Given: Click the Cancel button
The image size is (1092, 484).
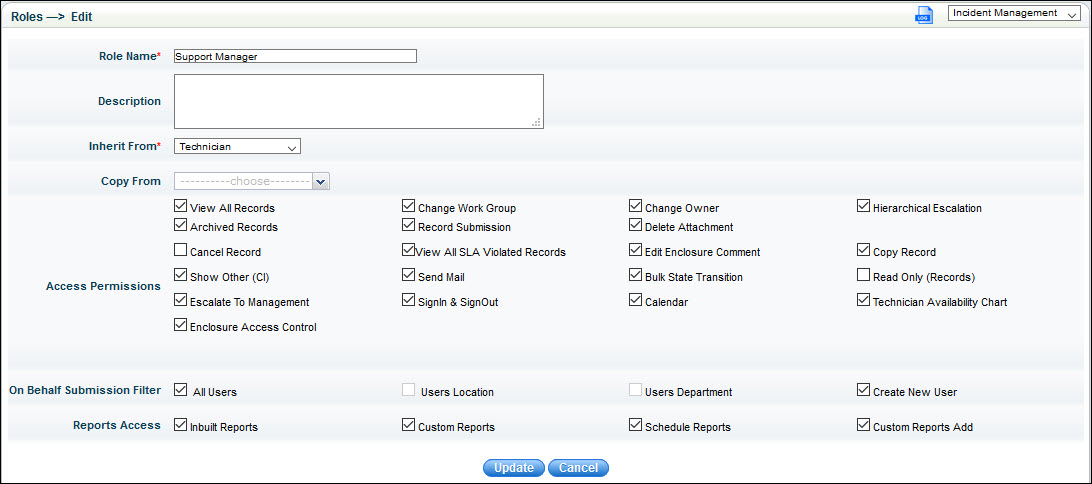Looking at the screenshot, I should pyautogui.click(x=578, y=468).
